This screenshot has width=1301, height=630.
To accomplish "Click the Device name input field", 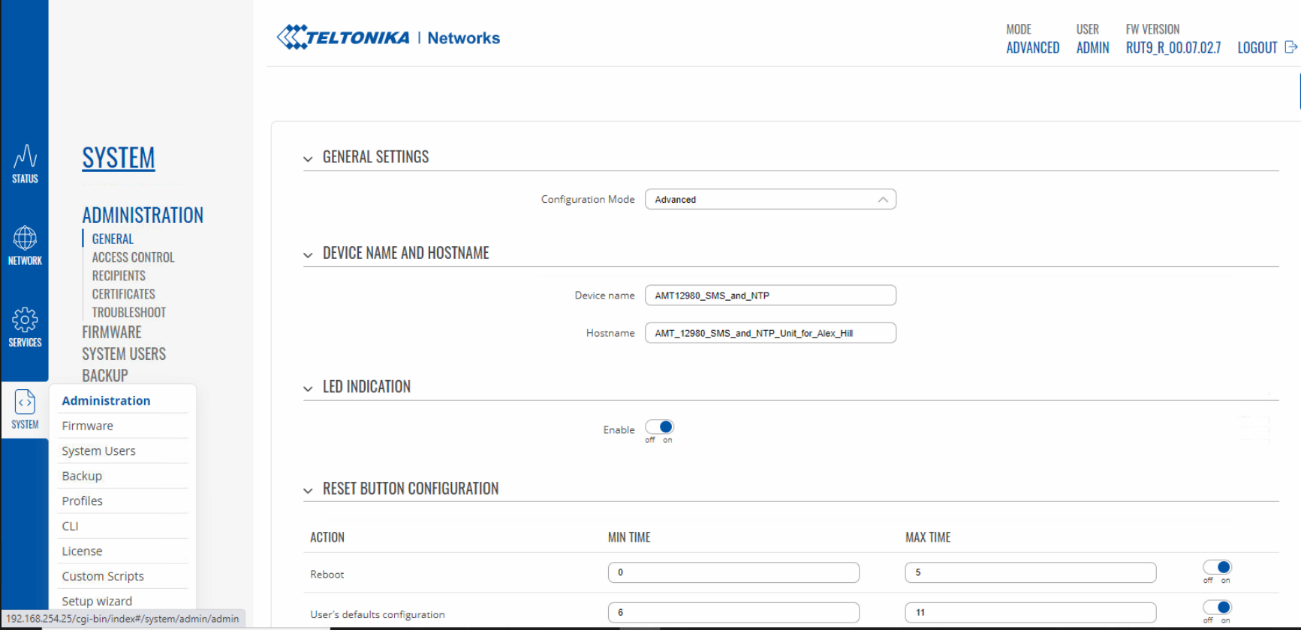I will [x=770, y=296].
